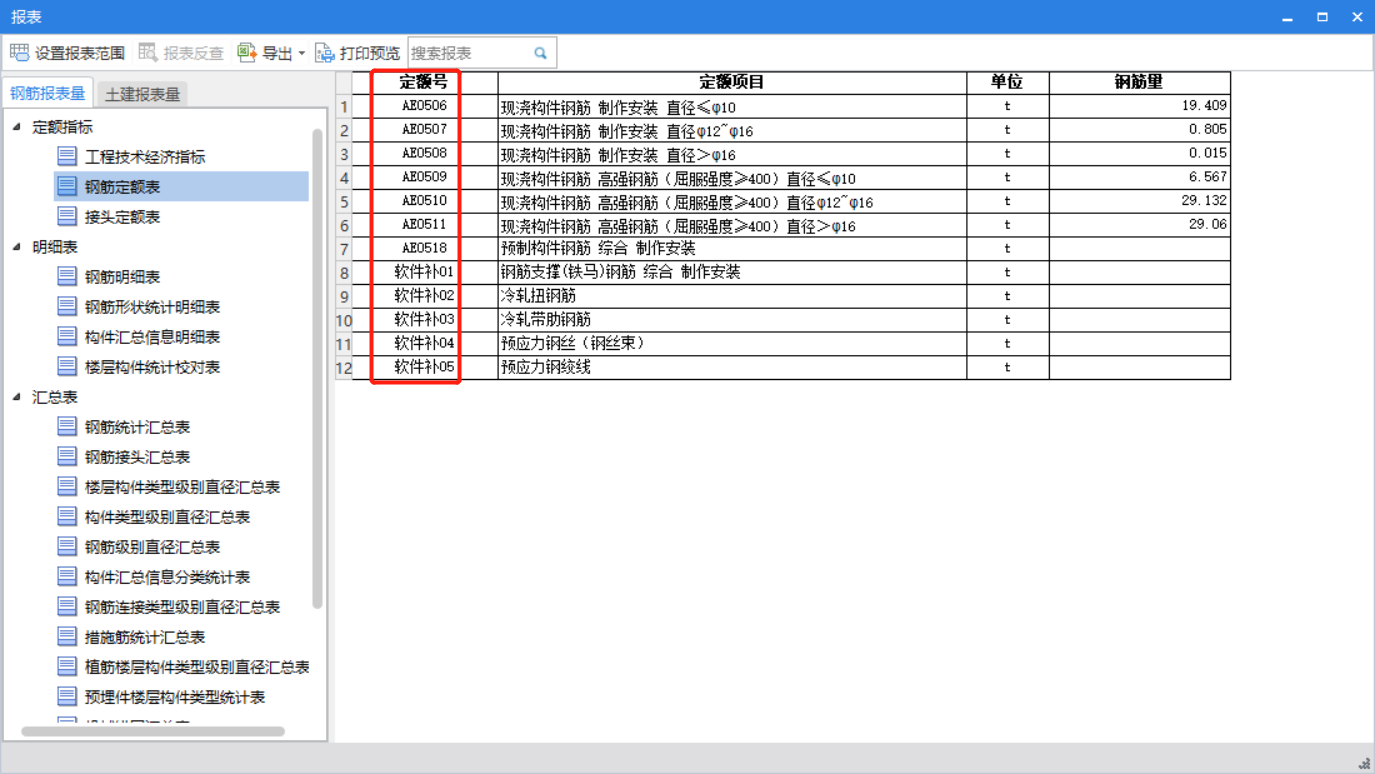
Task: Click the 措施筋统计汇总表 report icon
Action: coord(67,636)
